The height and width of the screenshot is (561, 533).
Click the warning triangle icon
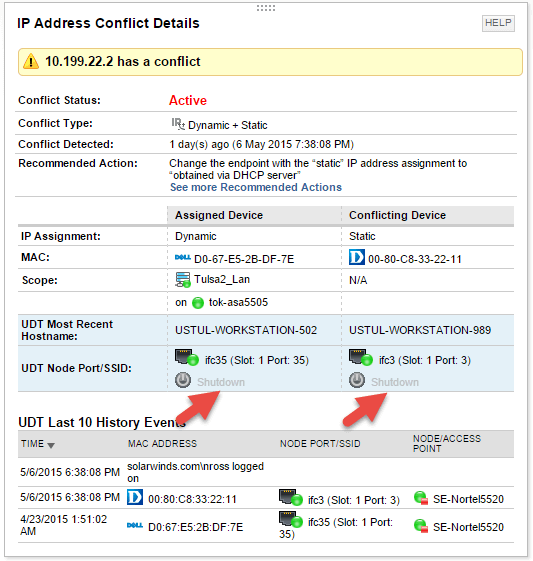pyautogui.click(x=31, y=62)
